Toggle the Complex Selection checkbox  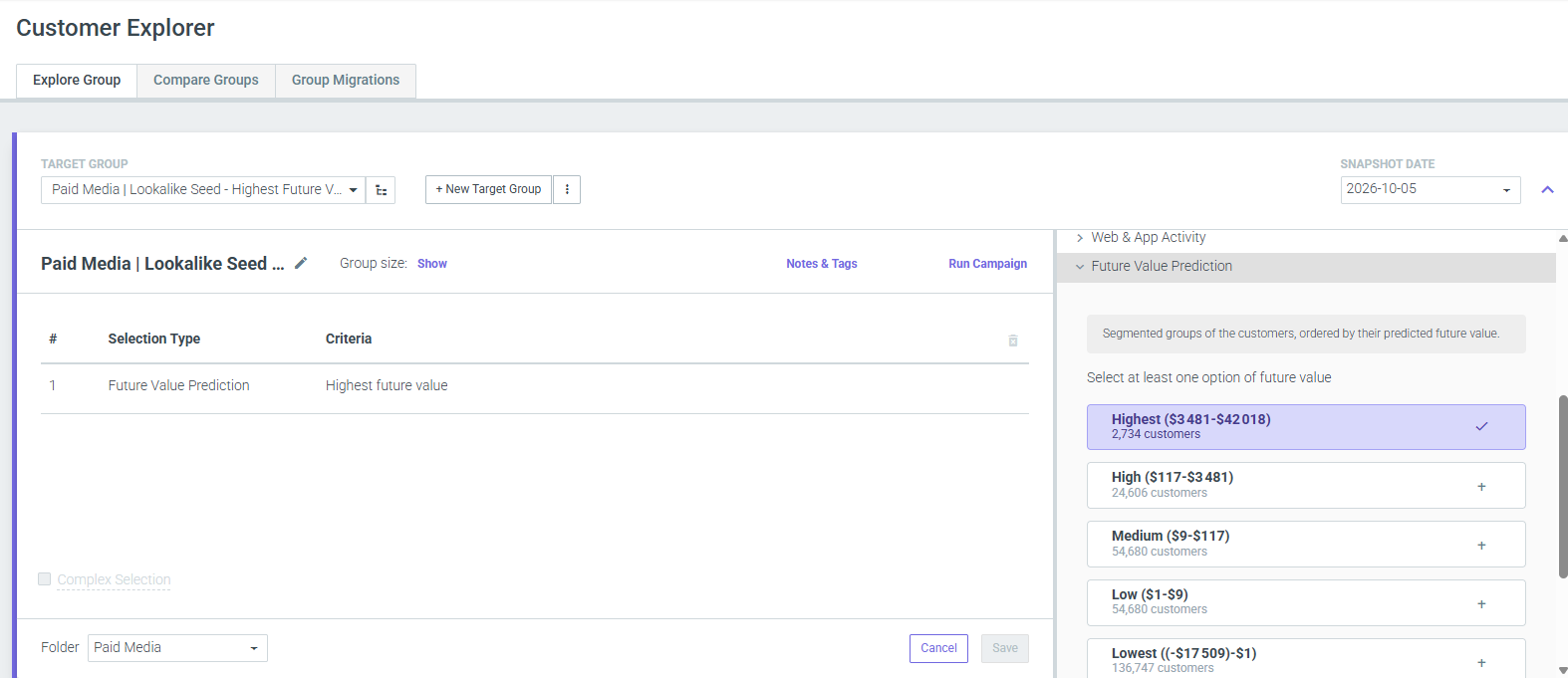pos(44,579)
